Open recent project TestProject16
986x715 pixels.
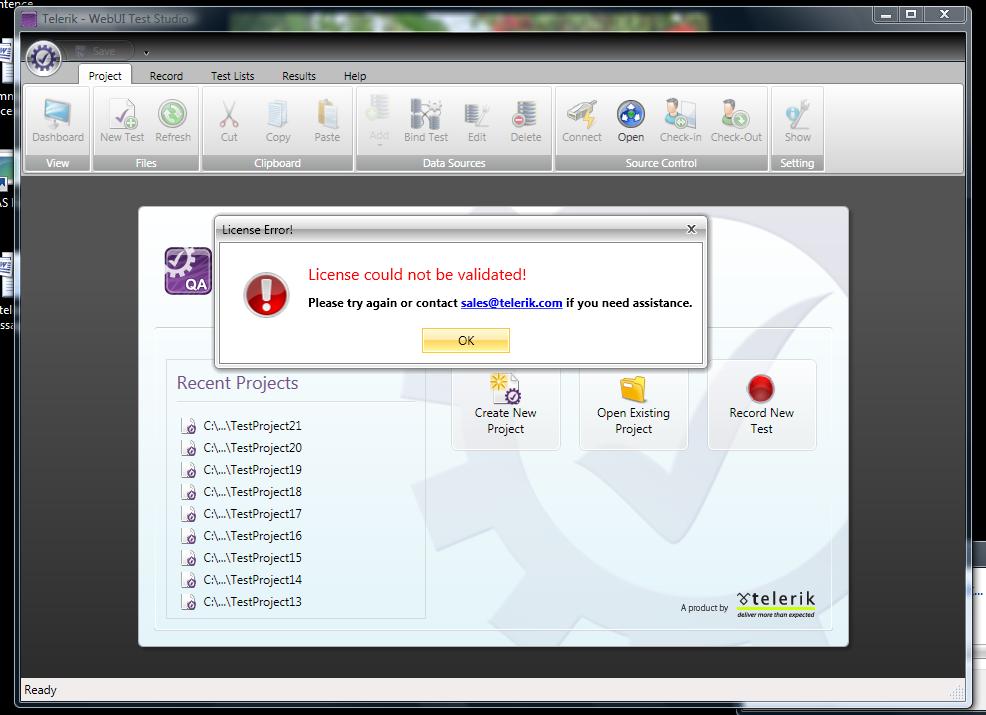242,536
